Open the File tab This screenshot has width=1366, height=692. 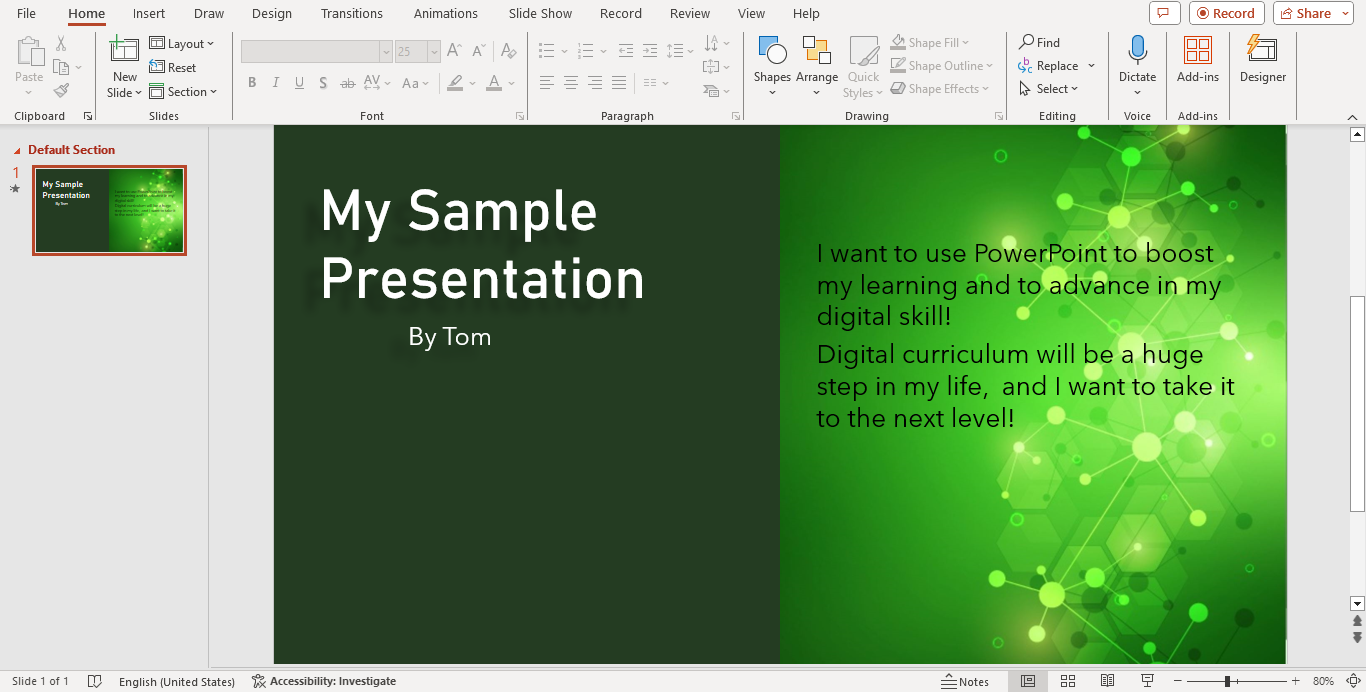(26, 13)
